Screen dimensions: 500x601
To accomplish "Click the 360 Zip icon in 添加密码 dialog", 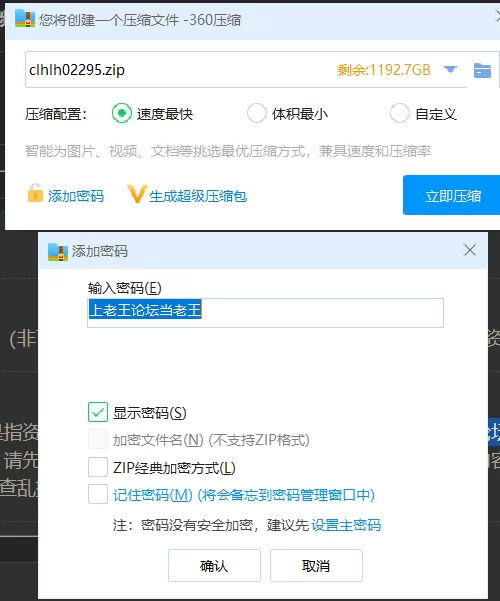I will pos(58,252).
